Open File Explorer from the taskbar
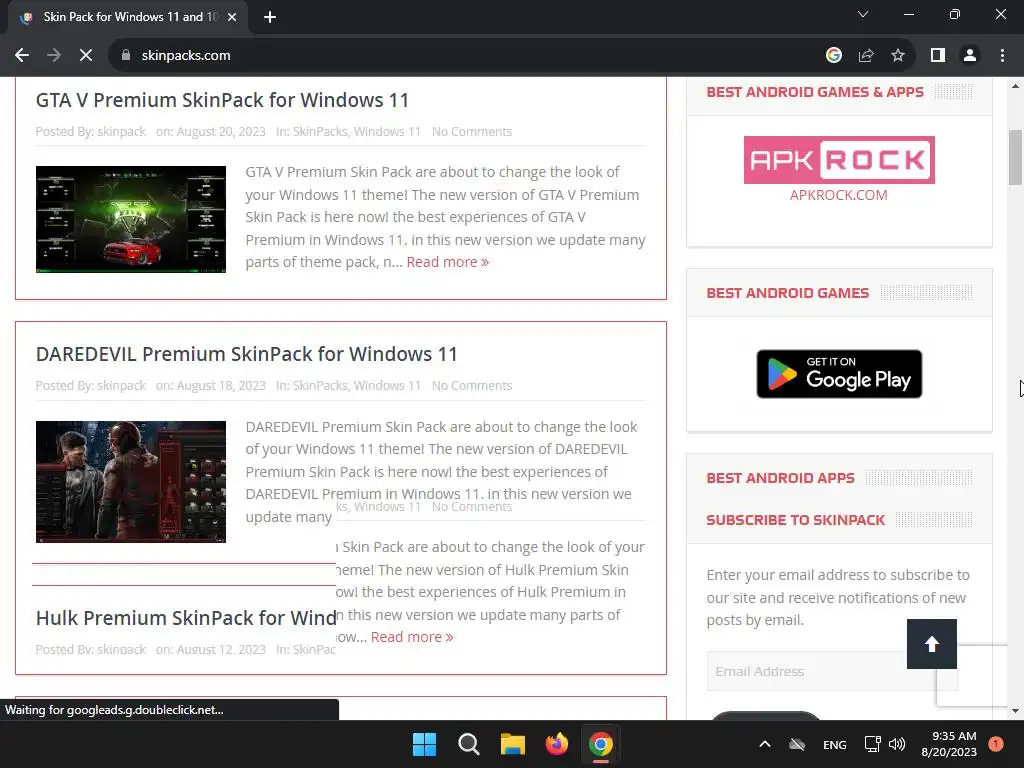The image size is (1024, 768). pyautogui.click(x=513, y=744)
